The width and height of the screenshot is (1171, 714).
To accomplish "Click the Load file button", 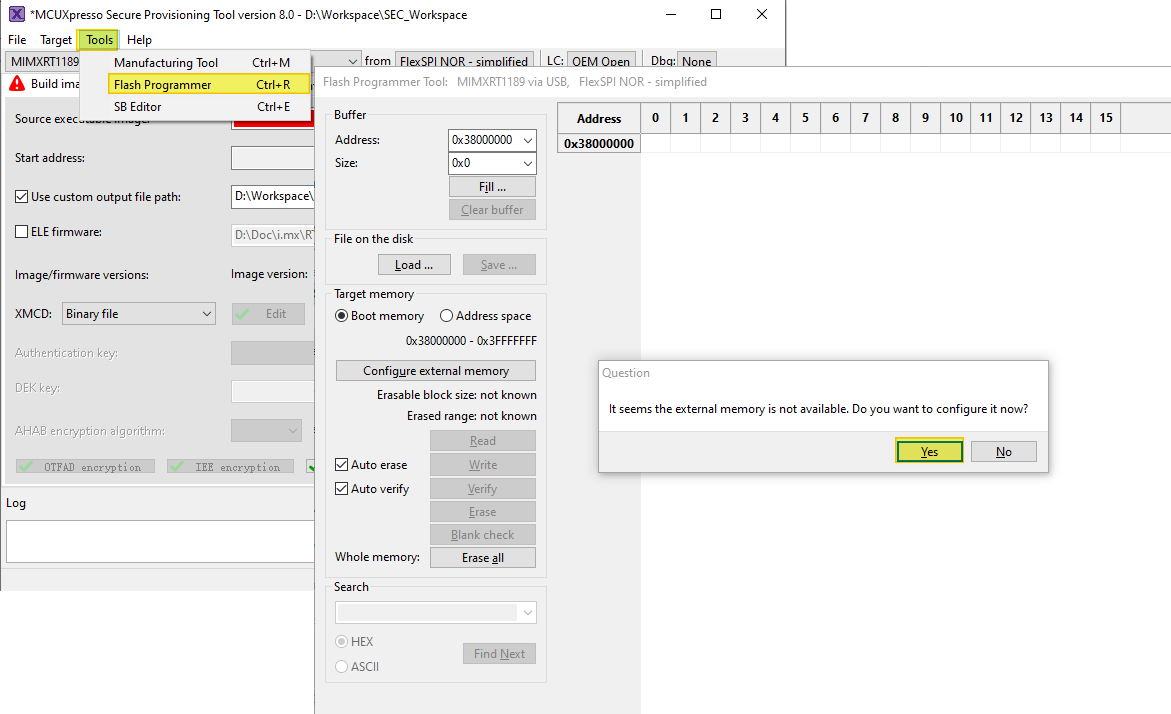I will (414, 265).
